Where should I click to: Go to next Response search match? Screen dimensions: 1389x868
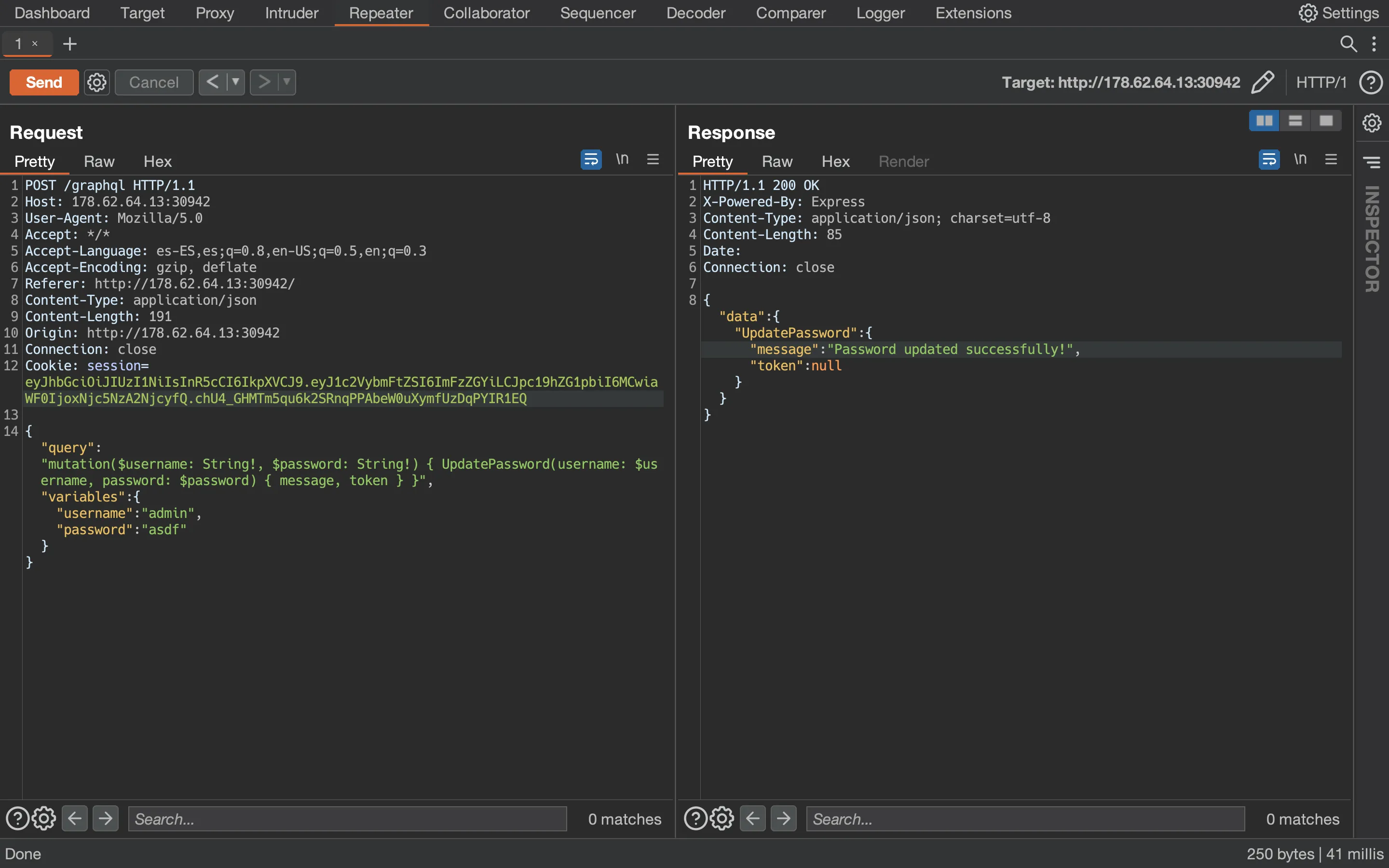[783, 819]
